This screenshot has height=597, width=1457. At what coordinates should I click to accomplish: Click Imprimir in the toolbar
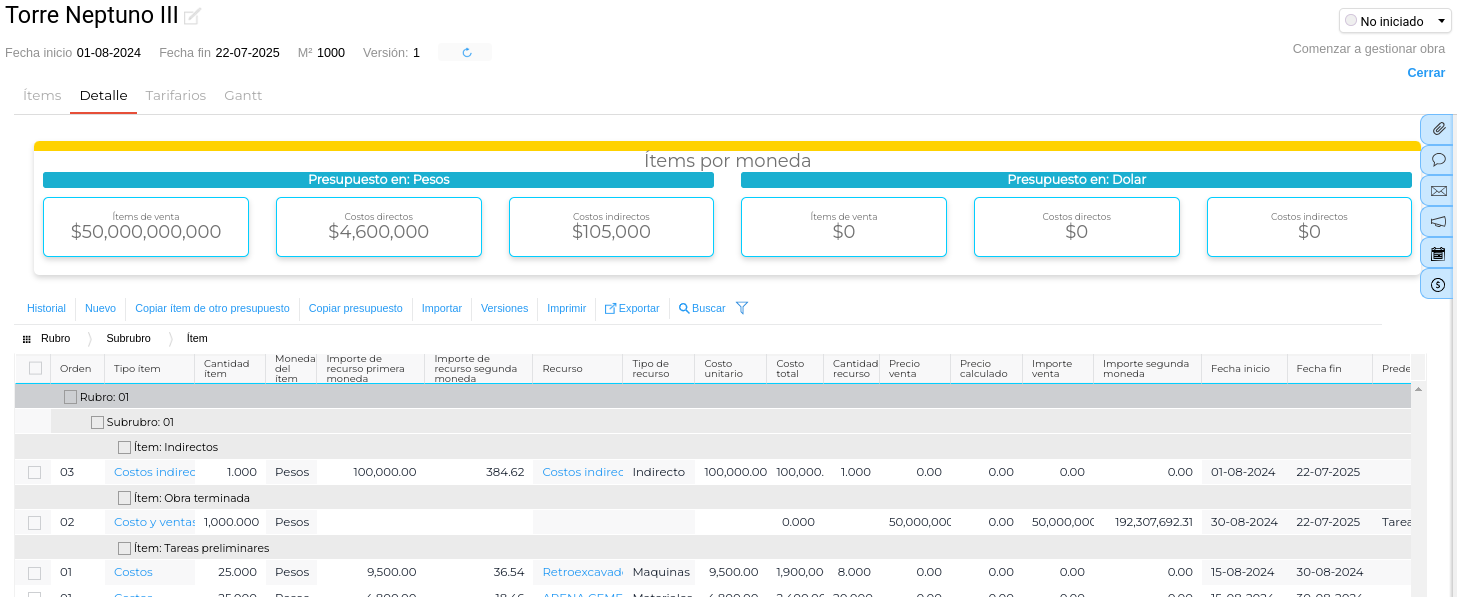(x=566, y=308)
